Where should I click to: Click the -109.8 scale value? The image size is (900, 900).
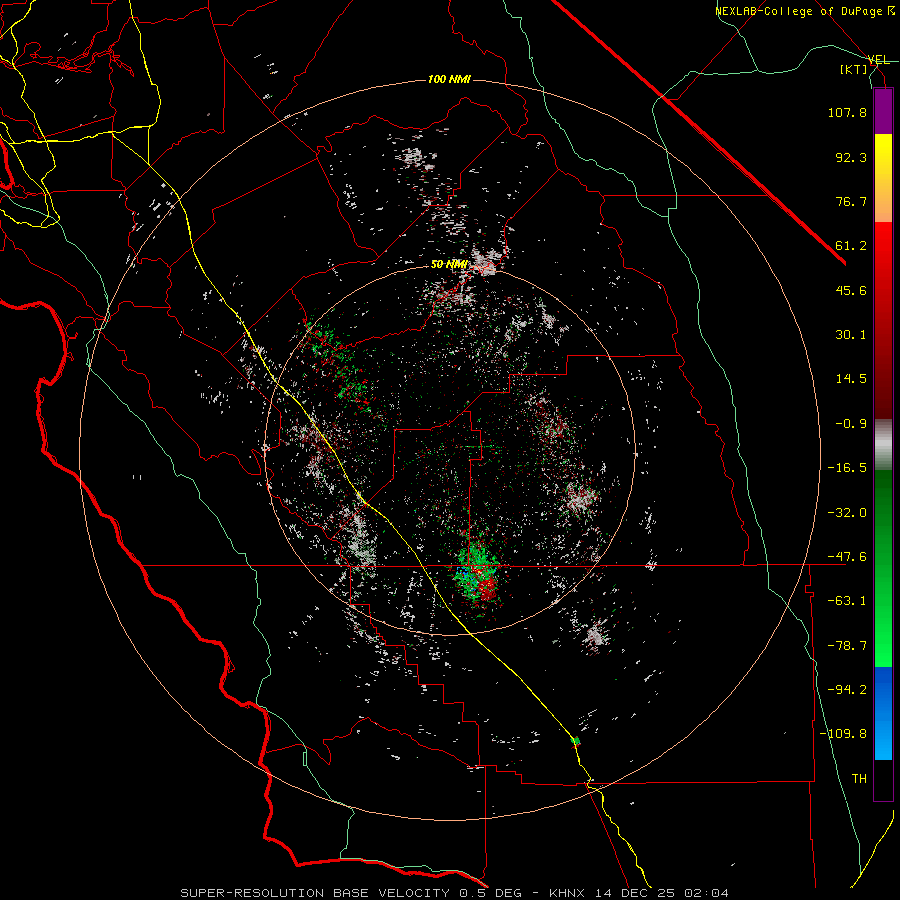pos(843,734)
